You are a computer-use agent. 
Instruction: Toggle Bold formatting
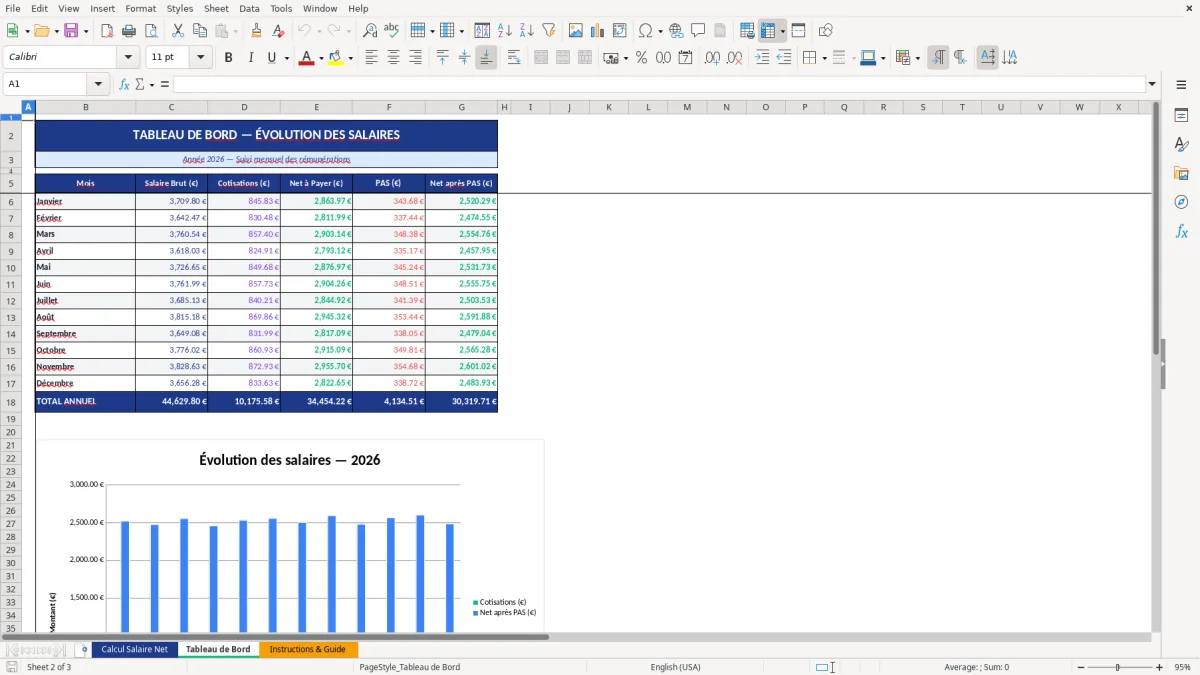(229, 58)
